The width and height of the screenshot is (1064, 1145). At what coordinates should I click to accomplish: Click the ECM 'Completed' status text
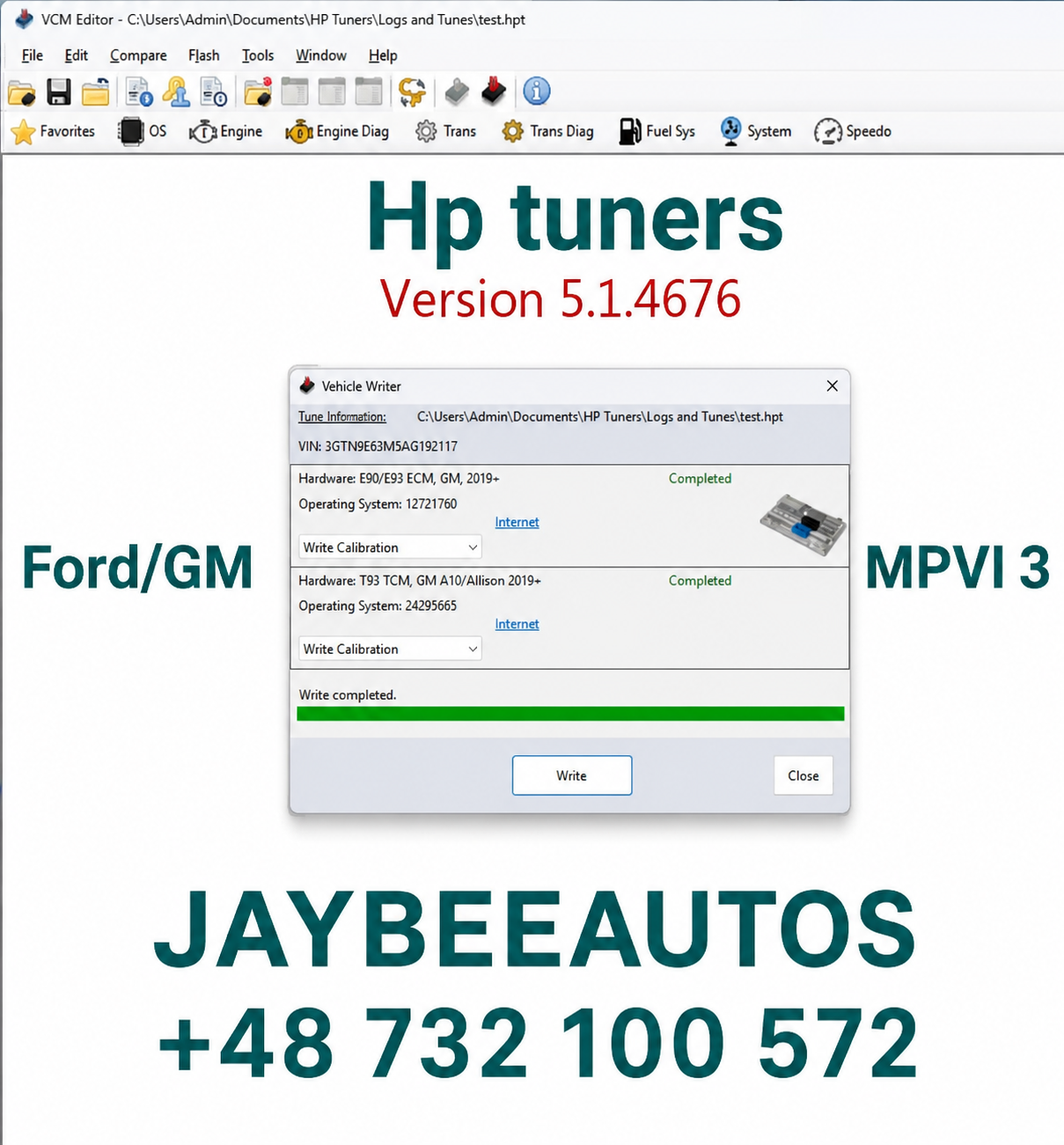click(x=700, y=479)
